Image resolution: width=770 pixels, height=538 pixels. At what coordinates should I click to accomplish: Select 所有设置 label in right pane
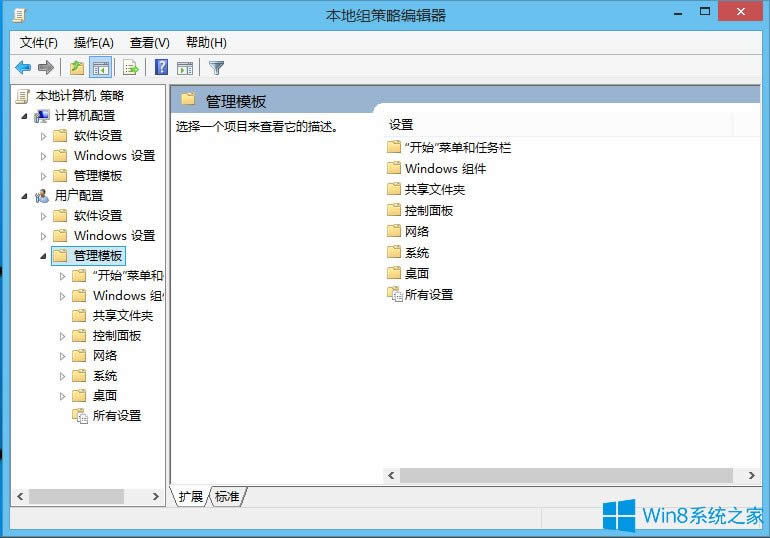click(x=429, y=295)
